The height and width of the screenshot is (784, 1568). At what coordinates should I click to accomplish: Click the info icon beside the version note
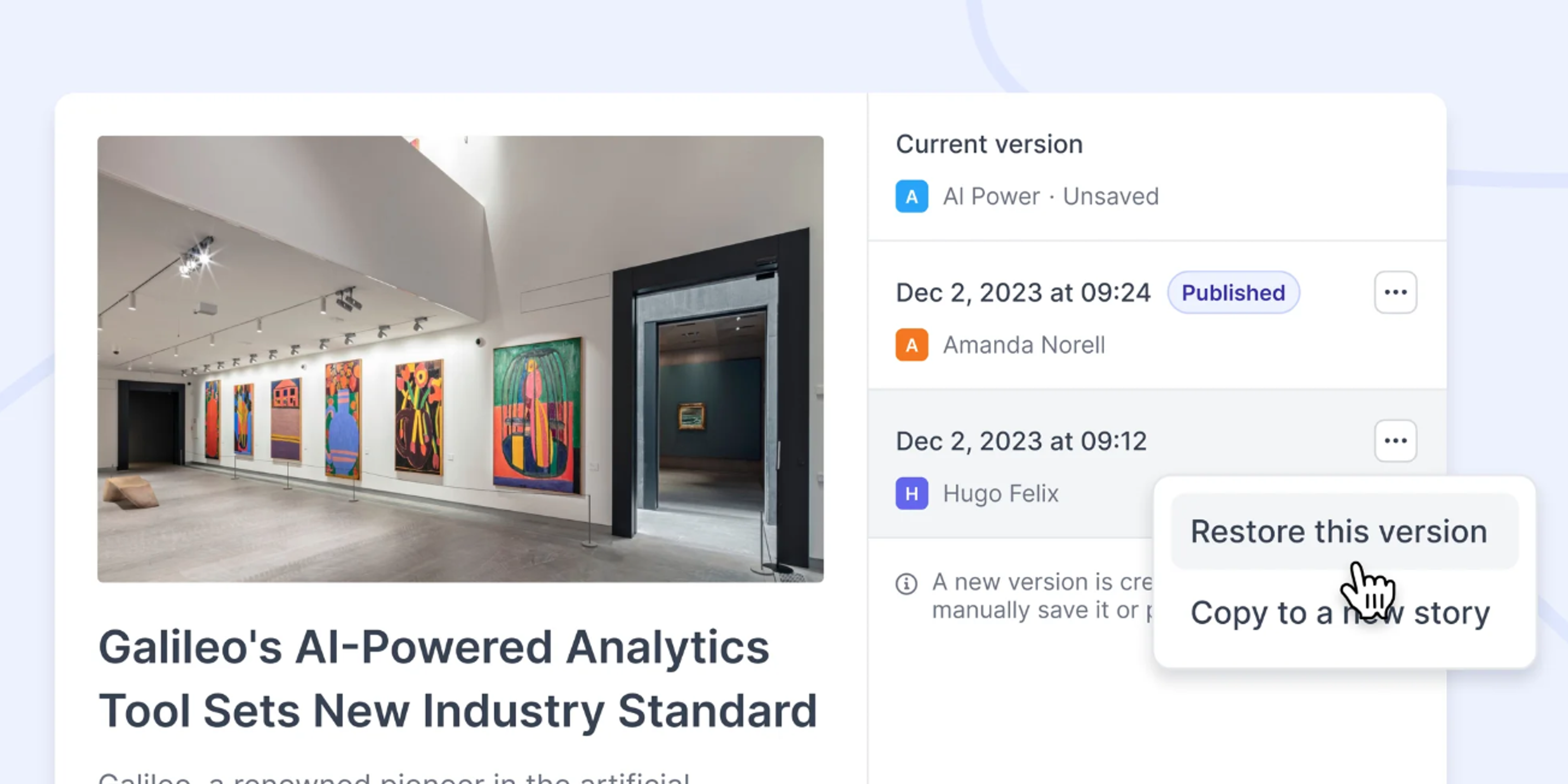click(906, 583)
